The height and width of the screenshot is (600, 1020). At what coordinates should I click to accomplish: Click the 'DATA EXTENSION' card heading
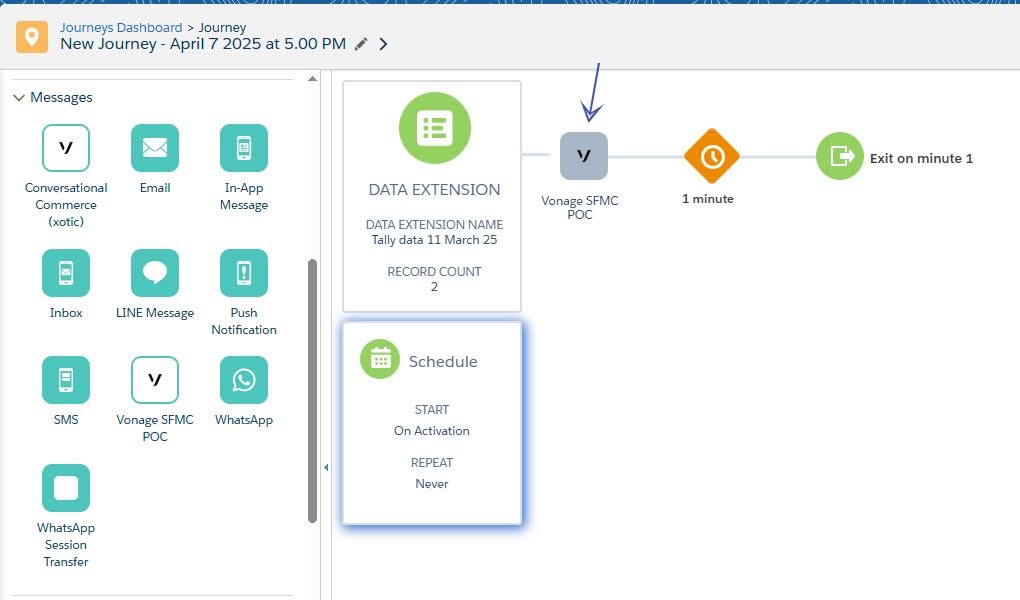click(435, 189)
